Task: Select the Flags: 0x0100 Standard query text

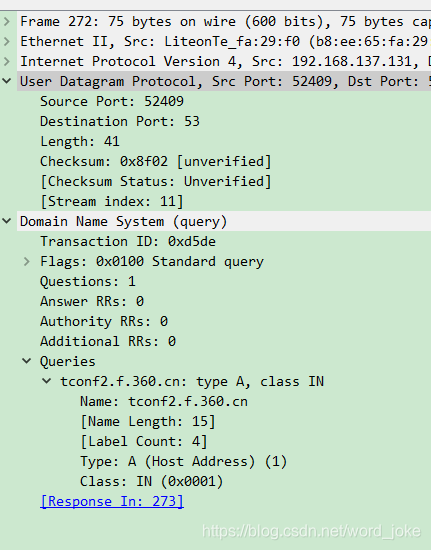Action: click(x=152, y=261)
